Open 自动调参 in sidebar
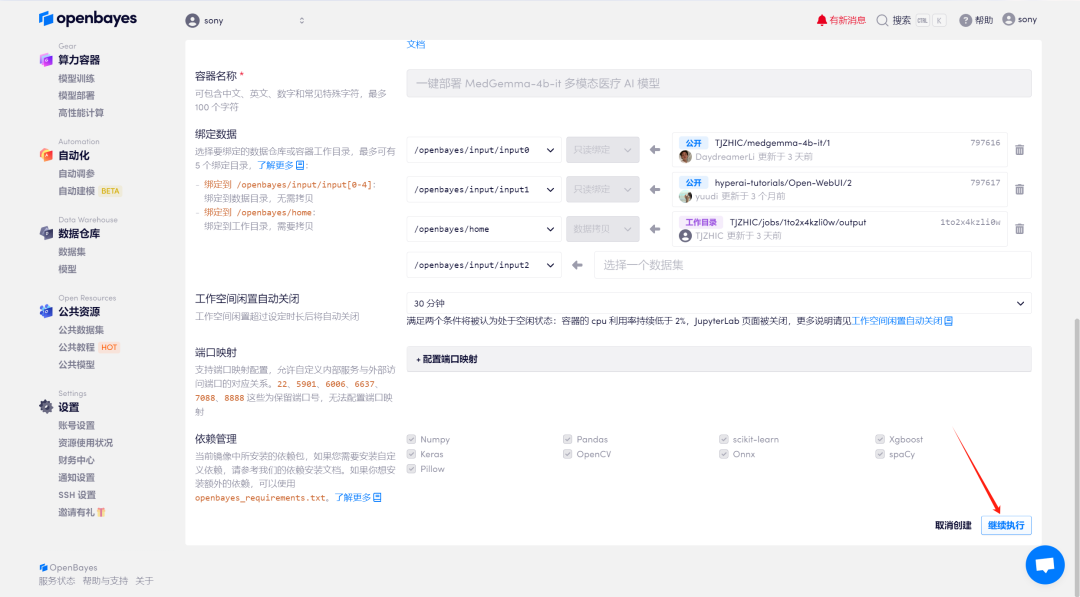Viewport: 1080px width, 597px height. click(x=76, y=174)
